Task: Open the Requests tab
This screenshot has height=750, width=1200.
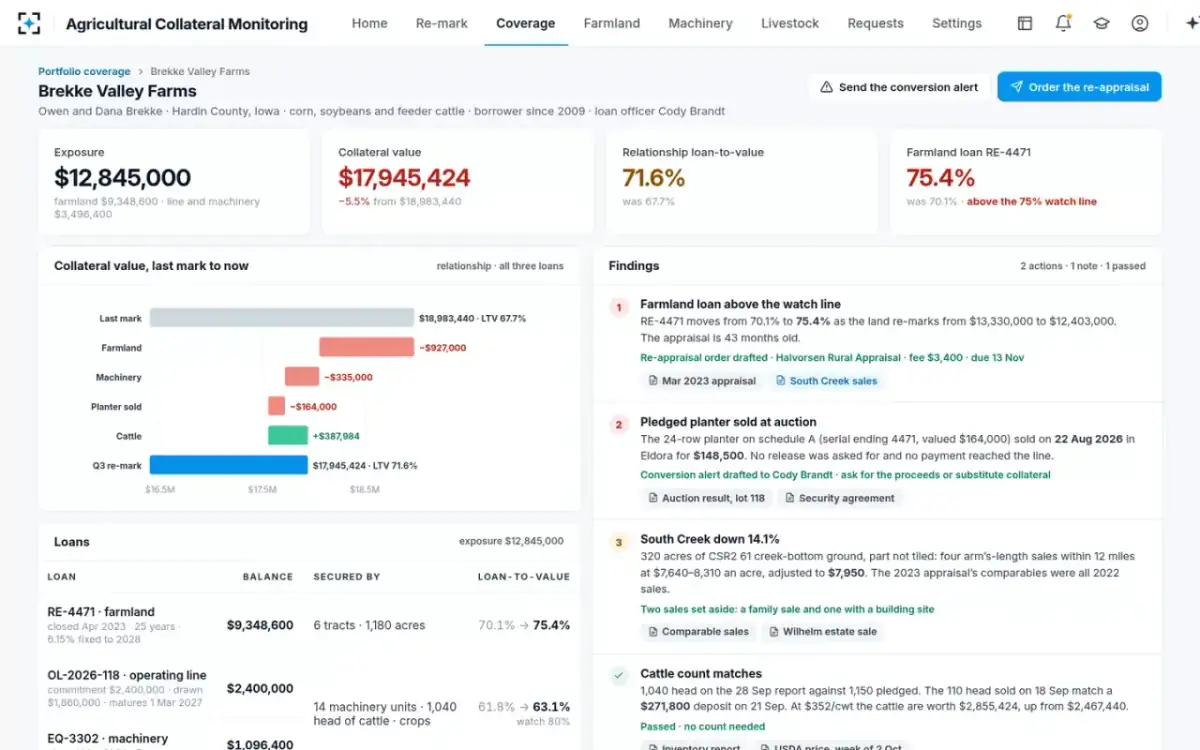Action: point(875,23)
